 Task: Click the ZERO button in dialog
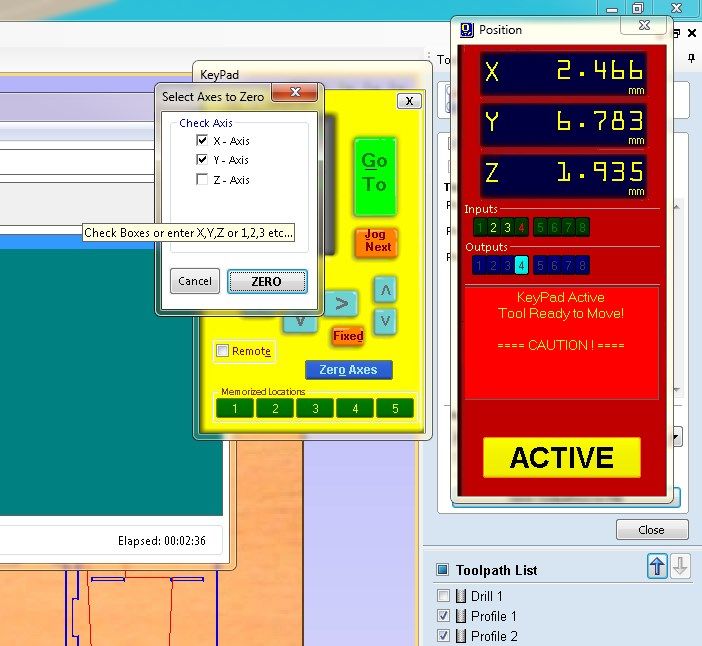(267, 282)
